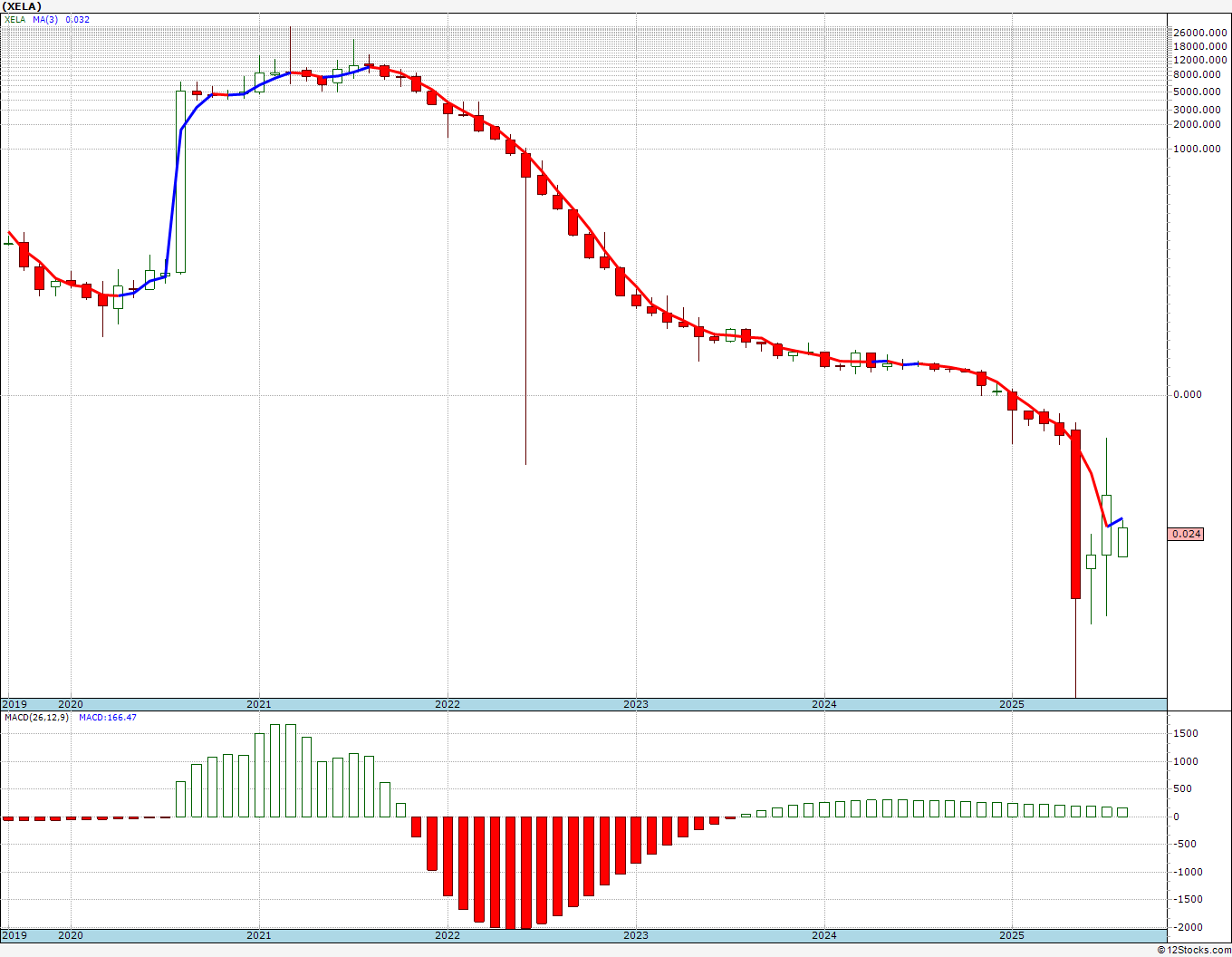The image size is (1232, 957).
Task: Select 2024 on the MACD panel time axis
Action: [824, 935]
